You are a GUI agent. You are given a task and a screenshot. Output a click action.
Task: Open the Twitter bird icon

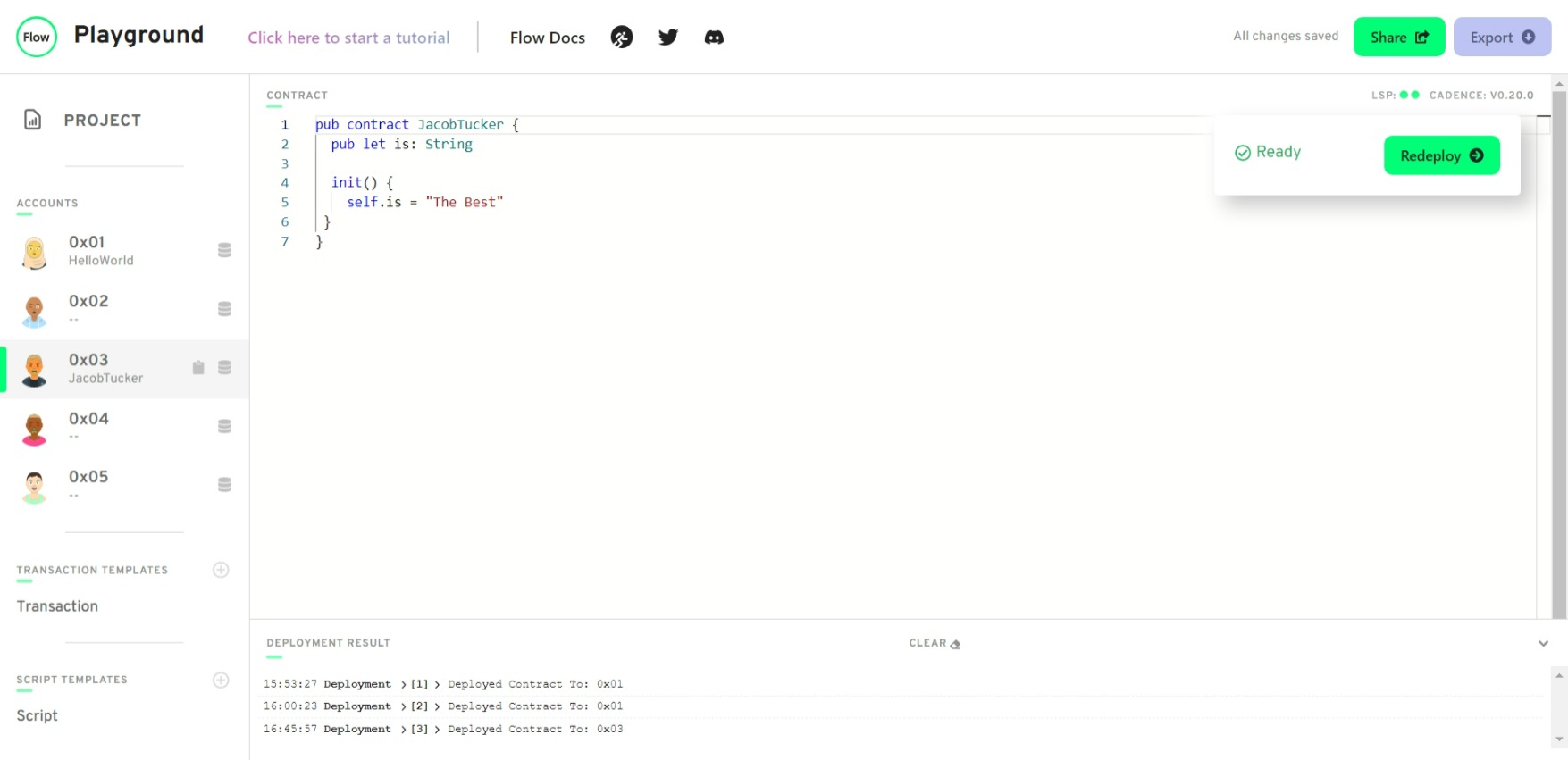[x=668, y=37]
